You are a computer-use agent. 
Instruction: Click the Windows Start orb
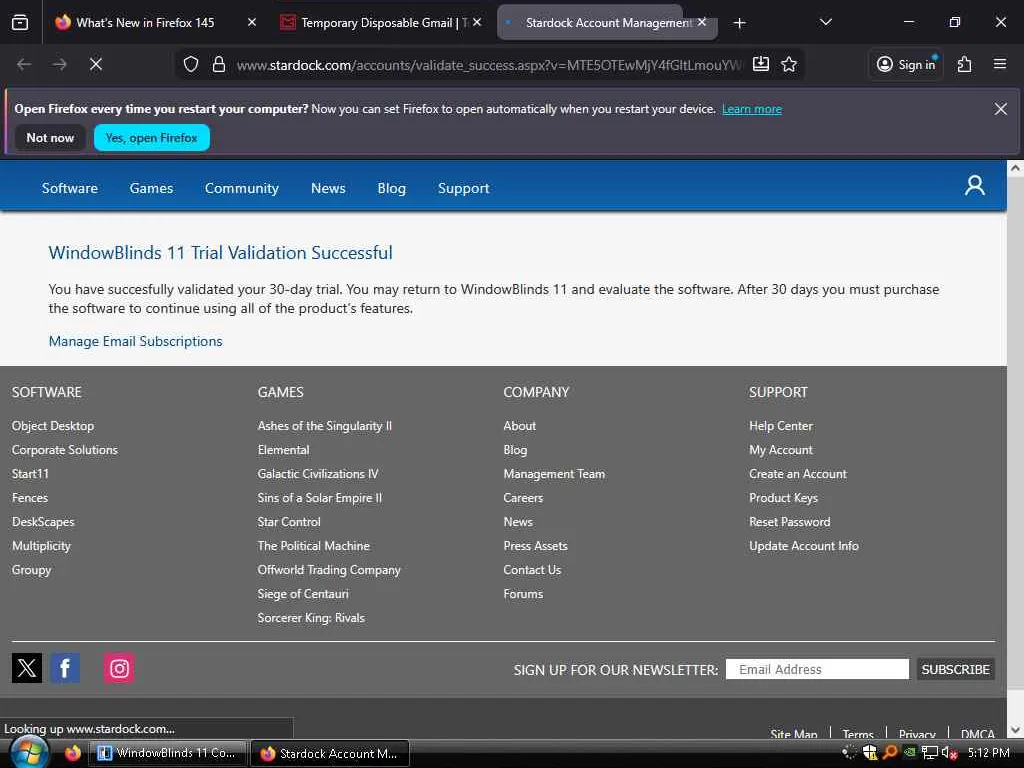coord(29,753)
